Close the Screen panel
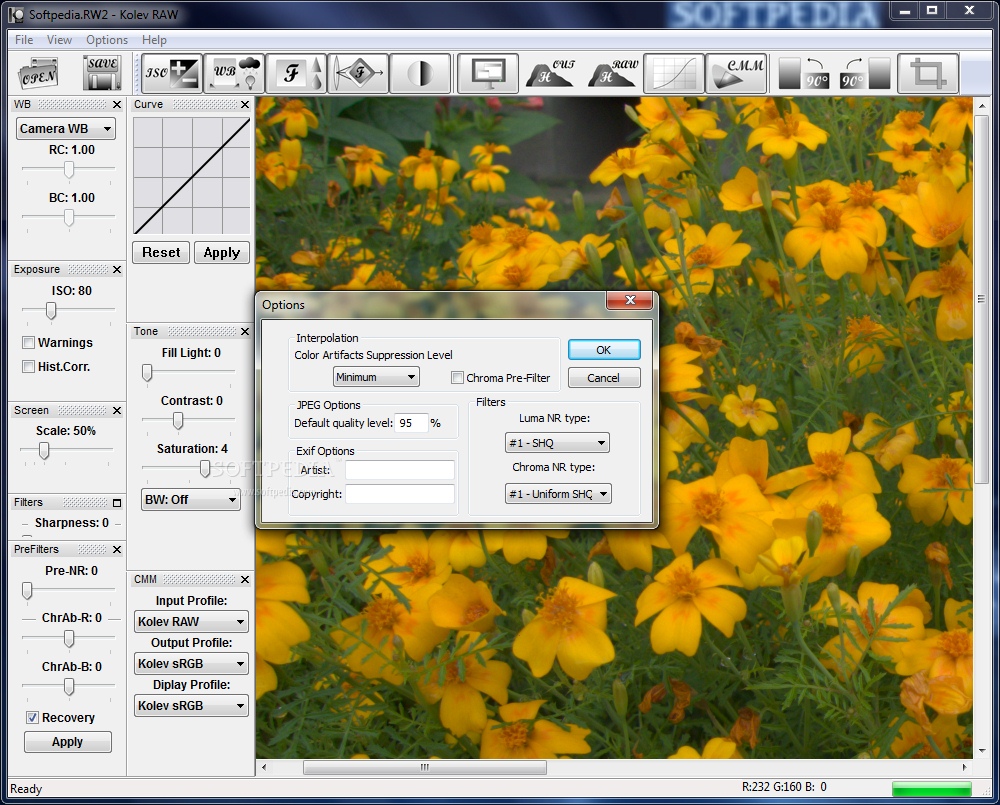The width and height of the screenshot is (1000, 805). [x=117, y=411]
